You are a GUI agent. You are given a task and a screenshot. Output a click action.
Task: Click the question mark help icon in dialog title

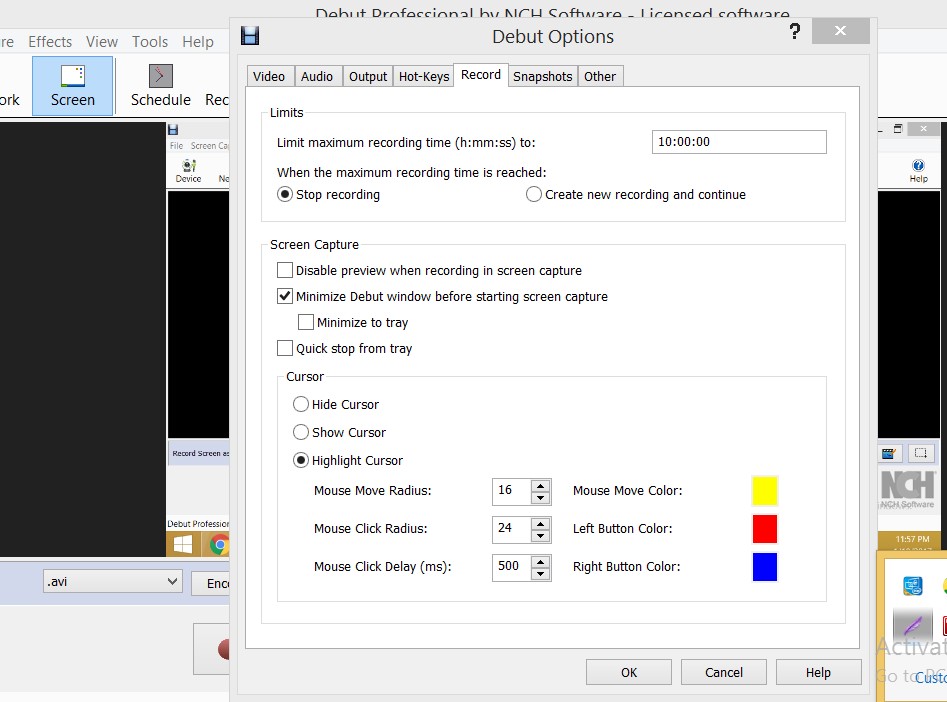pos(795,31)
